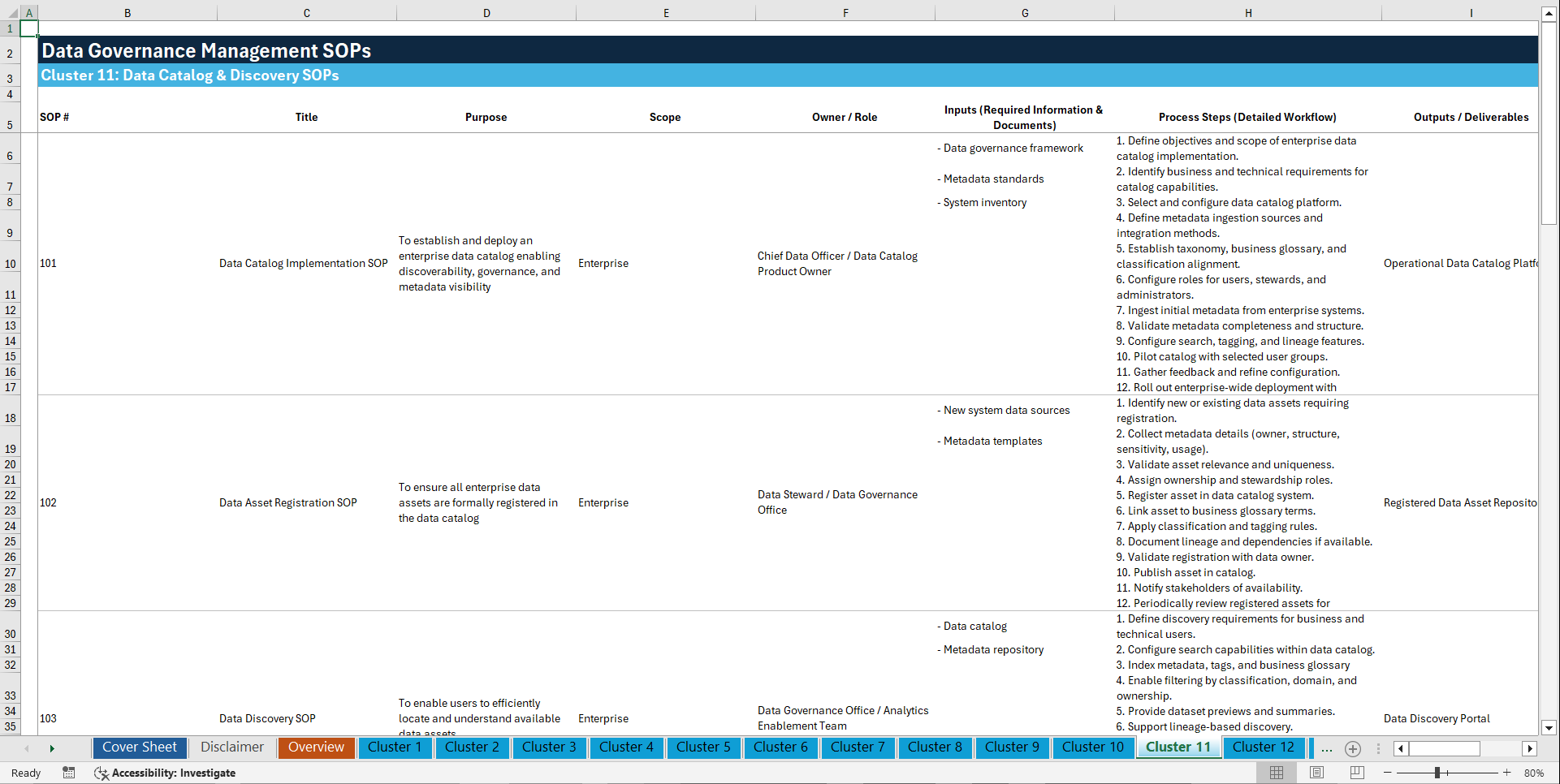Click the 'Owner / Role' header cell
Viewport: 1560px width, 784px height.
point(845,118)
